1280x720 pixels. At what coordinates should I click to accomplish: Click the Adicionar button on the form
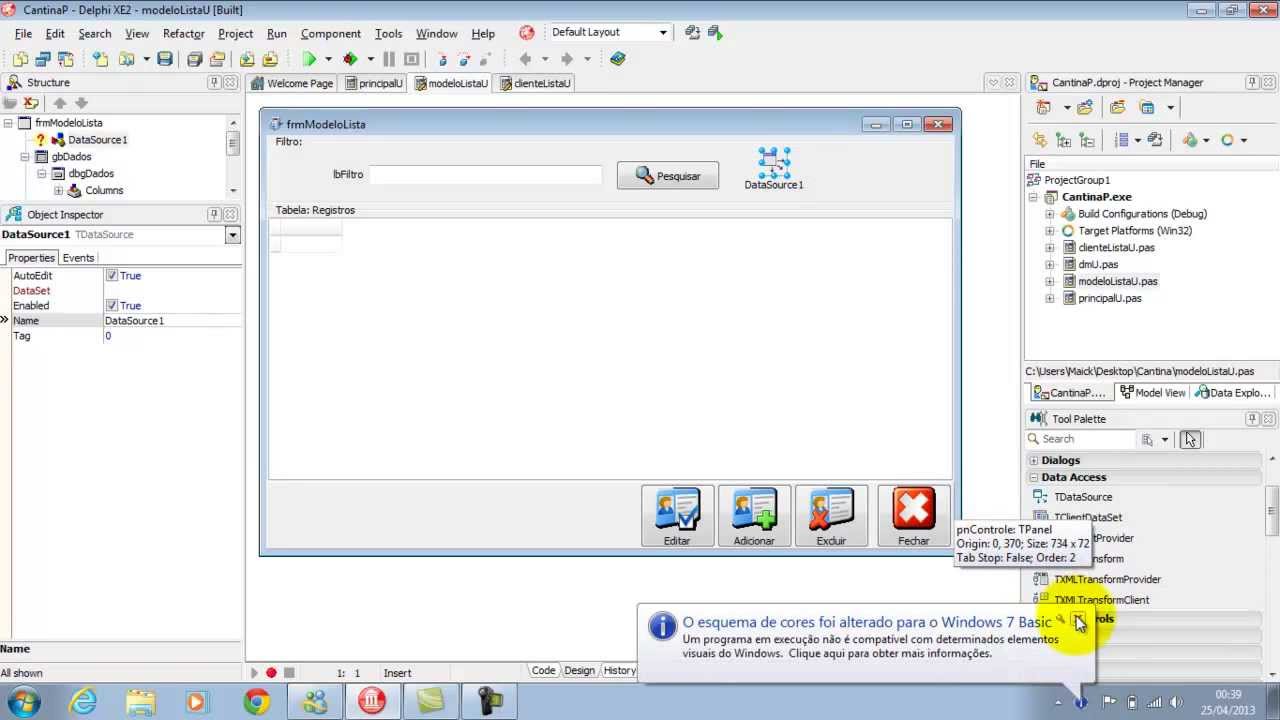point(754,516)
